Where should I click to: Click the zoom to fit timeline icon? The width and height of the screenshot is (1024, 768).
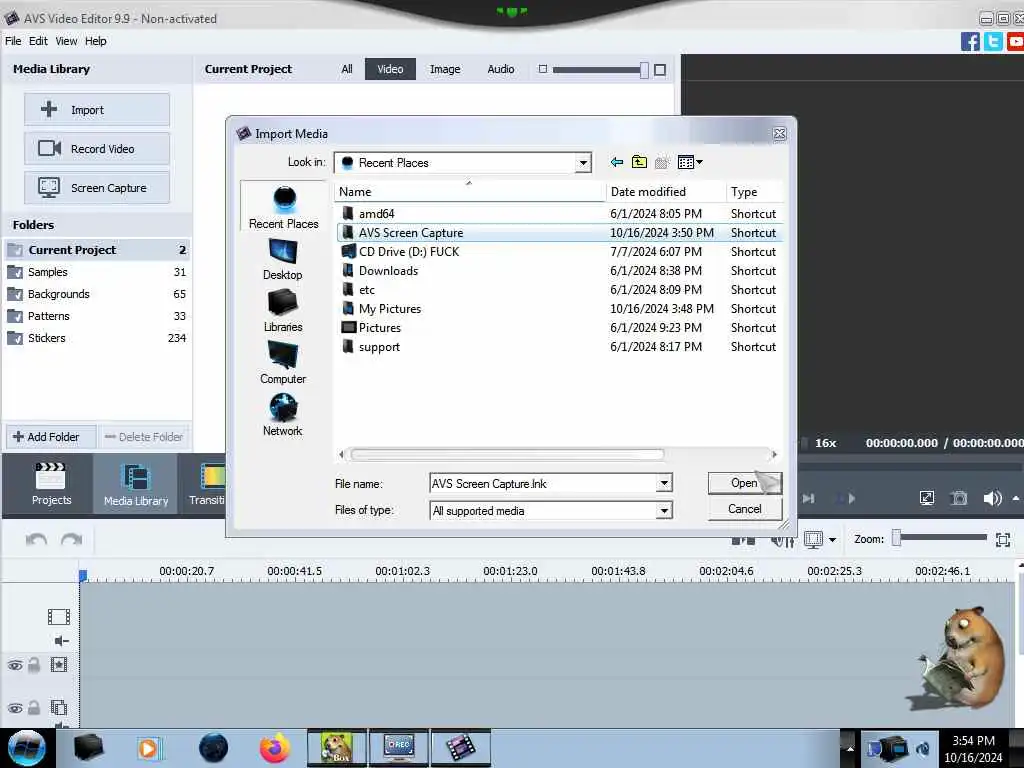pos(1003,539)
